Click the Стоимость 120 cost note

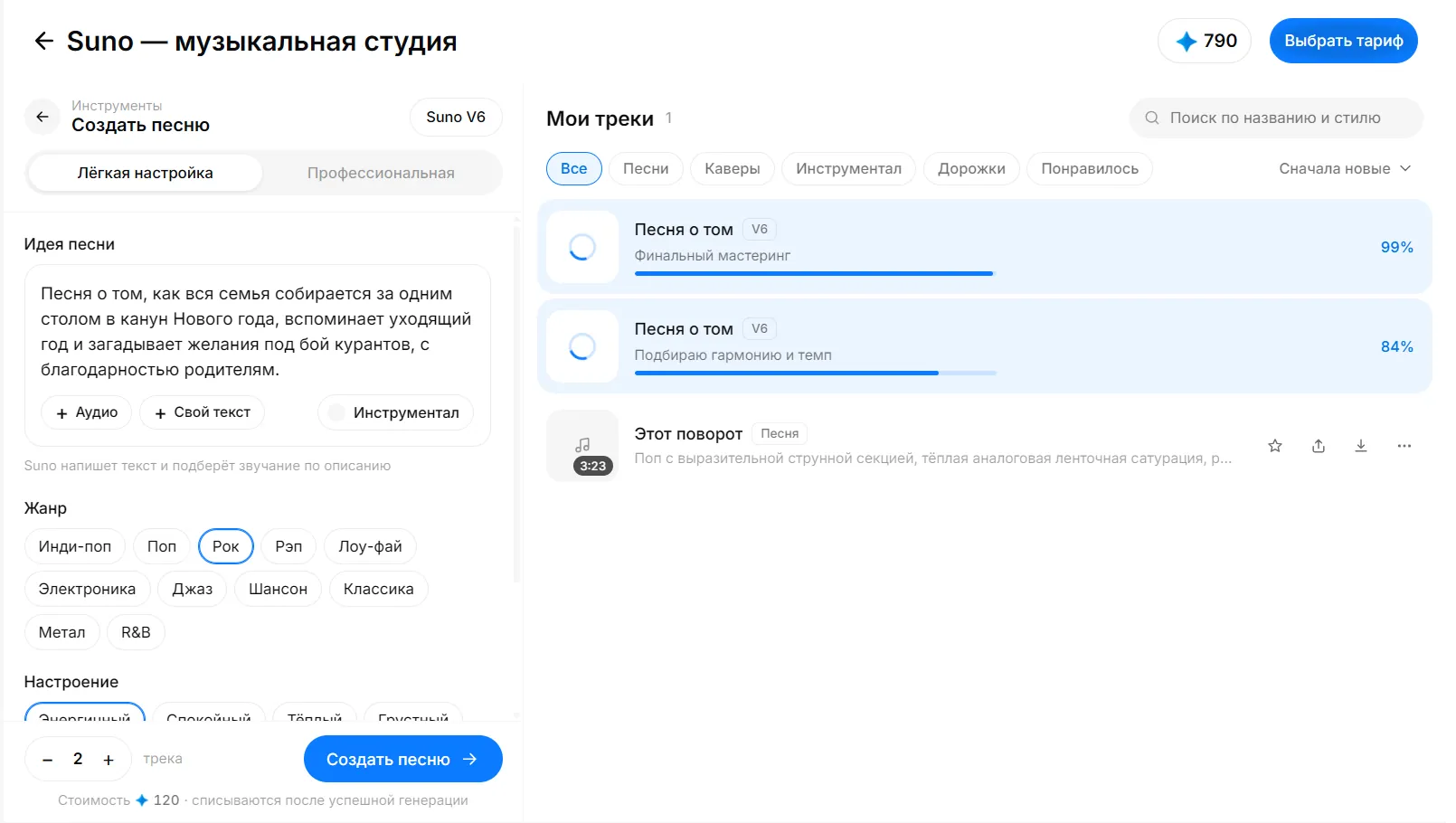263,799
